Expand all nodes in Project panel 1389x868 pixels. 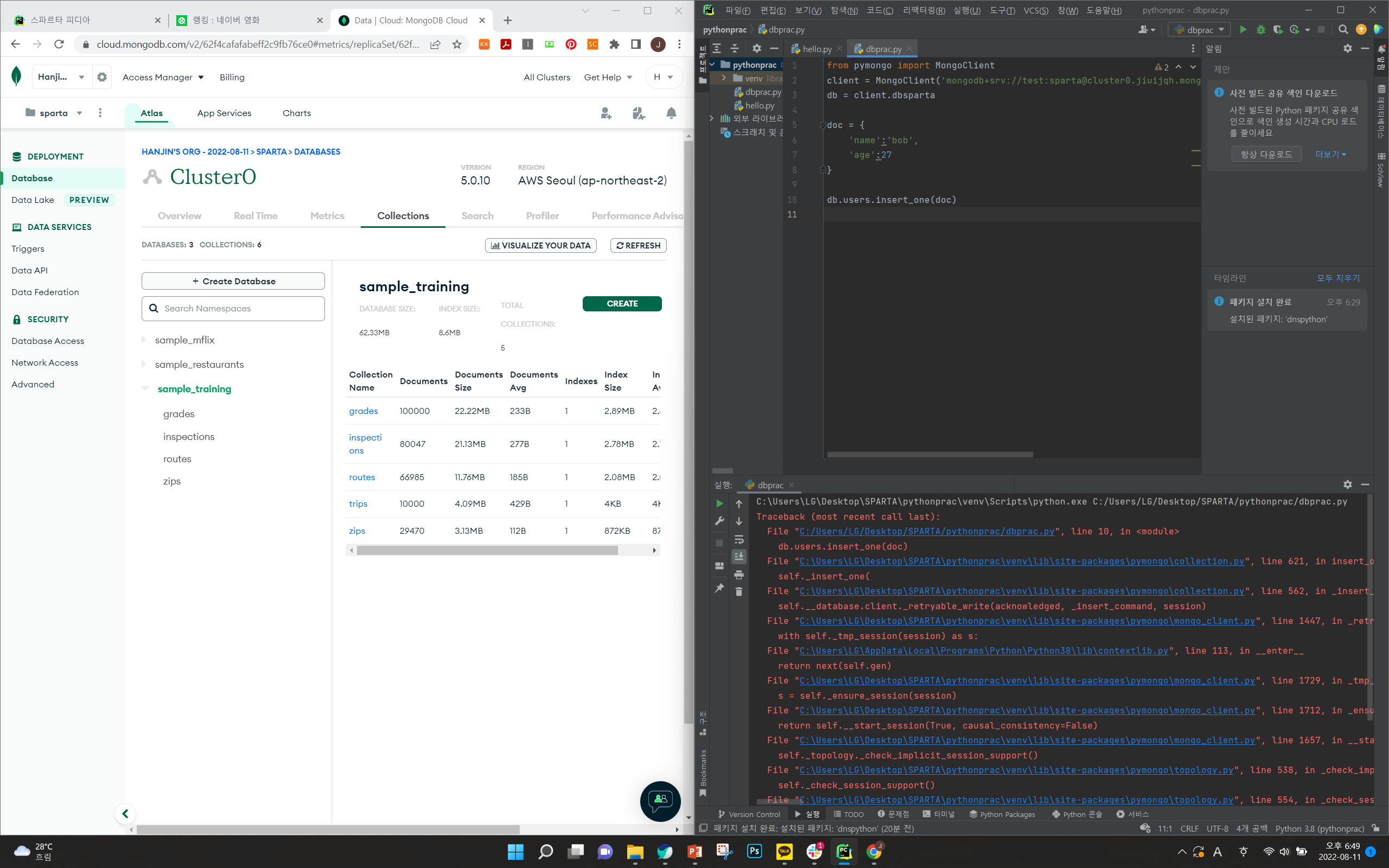(x=717, y=49)
